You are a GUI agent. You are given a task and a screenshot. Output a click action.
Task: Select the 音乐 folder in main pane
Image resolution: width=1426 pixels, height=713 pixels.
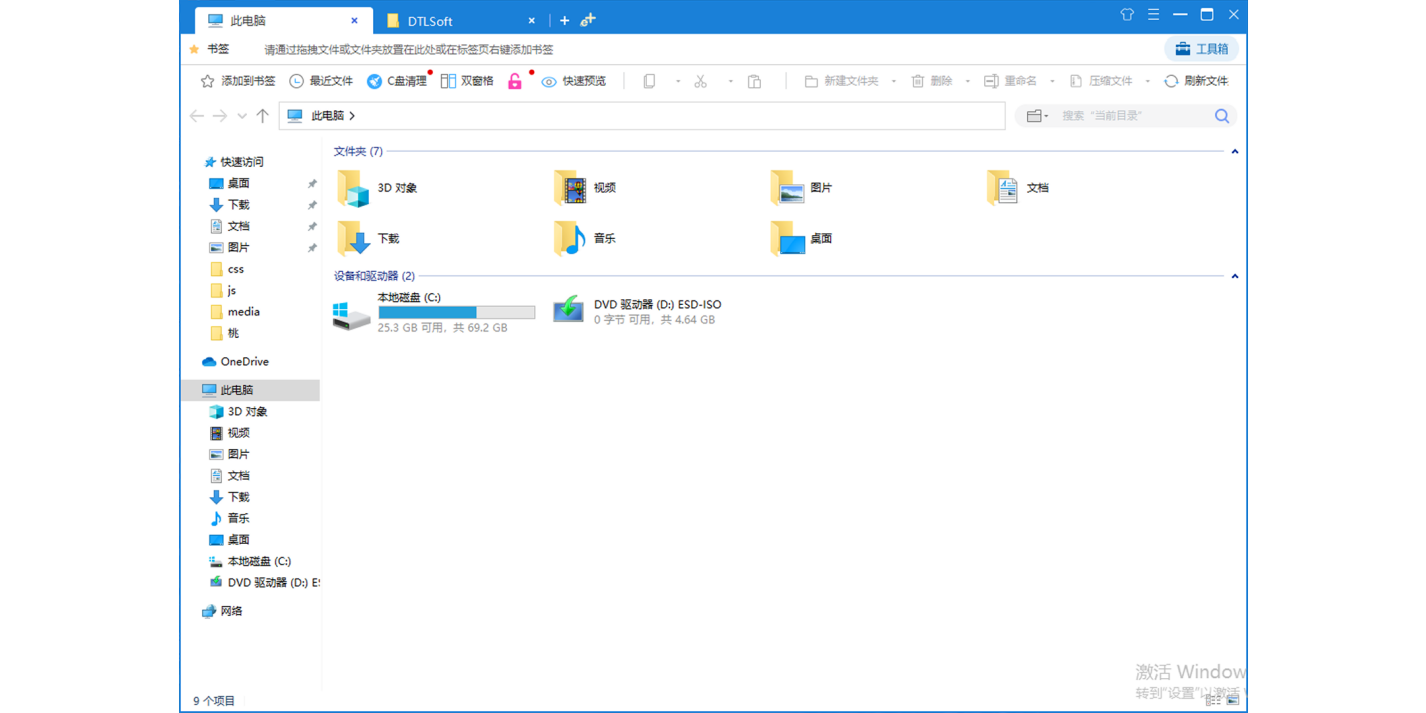pyautogui.click(x=586, y=239)
